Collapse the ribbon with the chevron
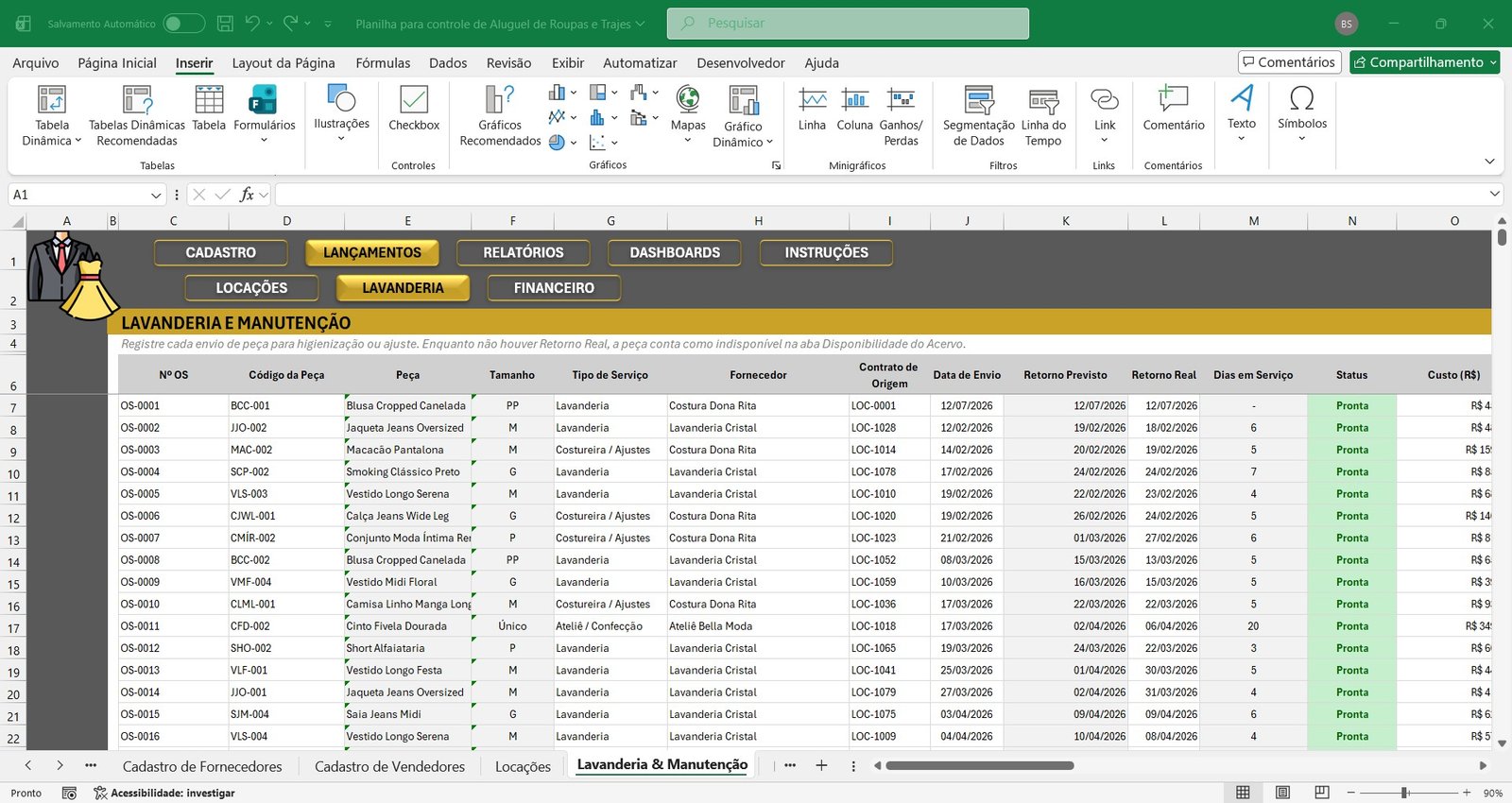Viewport: 1512px width, 803px height. point(1489,162)
